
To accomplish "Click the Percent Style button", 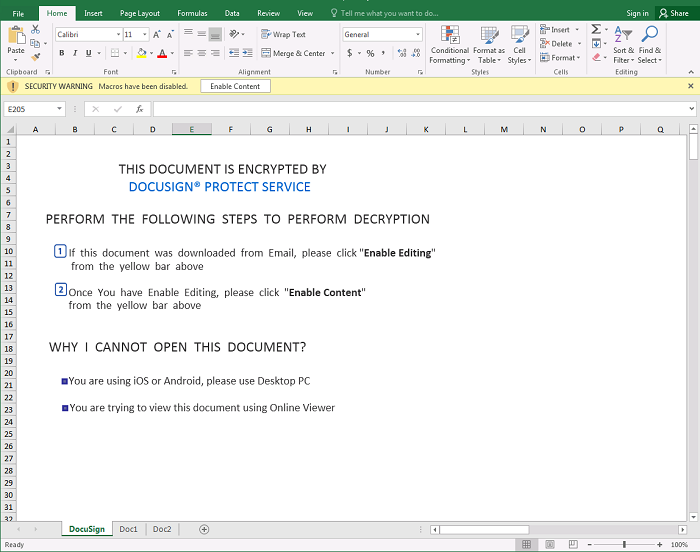I will (x=370, y=53).
